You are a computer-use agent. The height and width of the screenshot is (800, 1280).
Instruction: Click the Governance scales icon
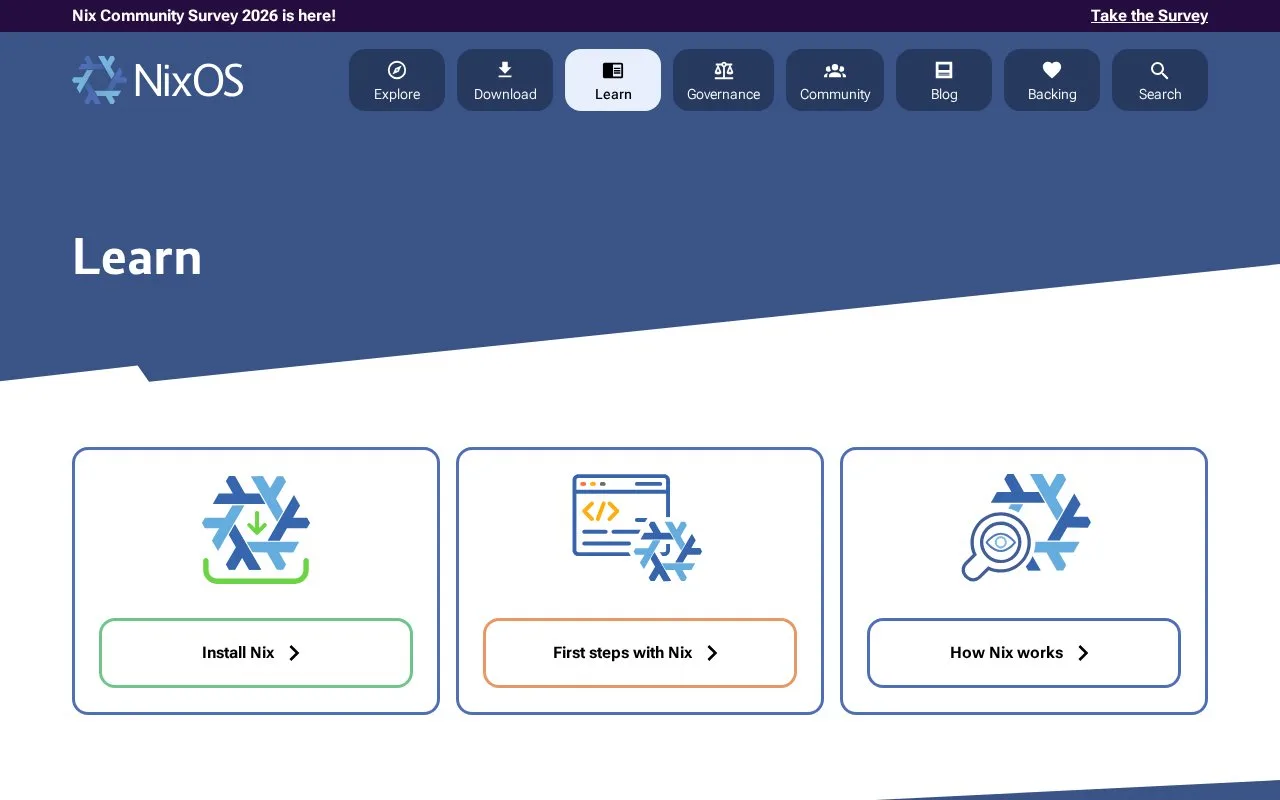[724, 70]
